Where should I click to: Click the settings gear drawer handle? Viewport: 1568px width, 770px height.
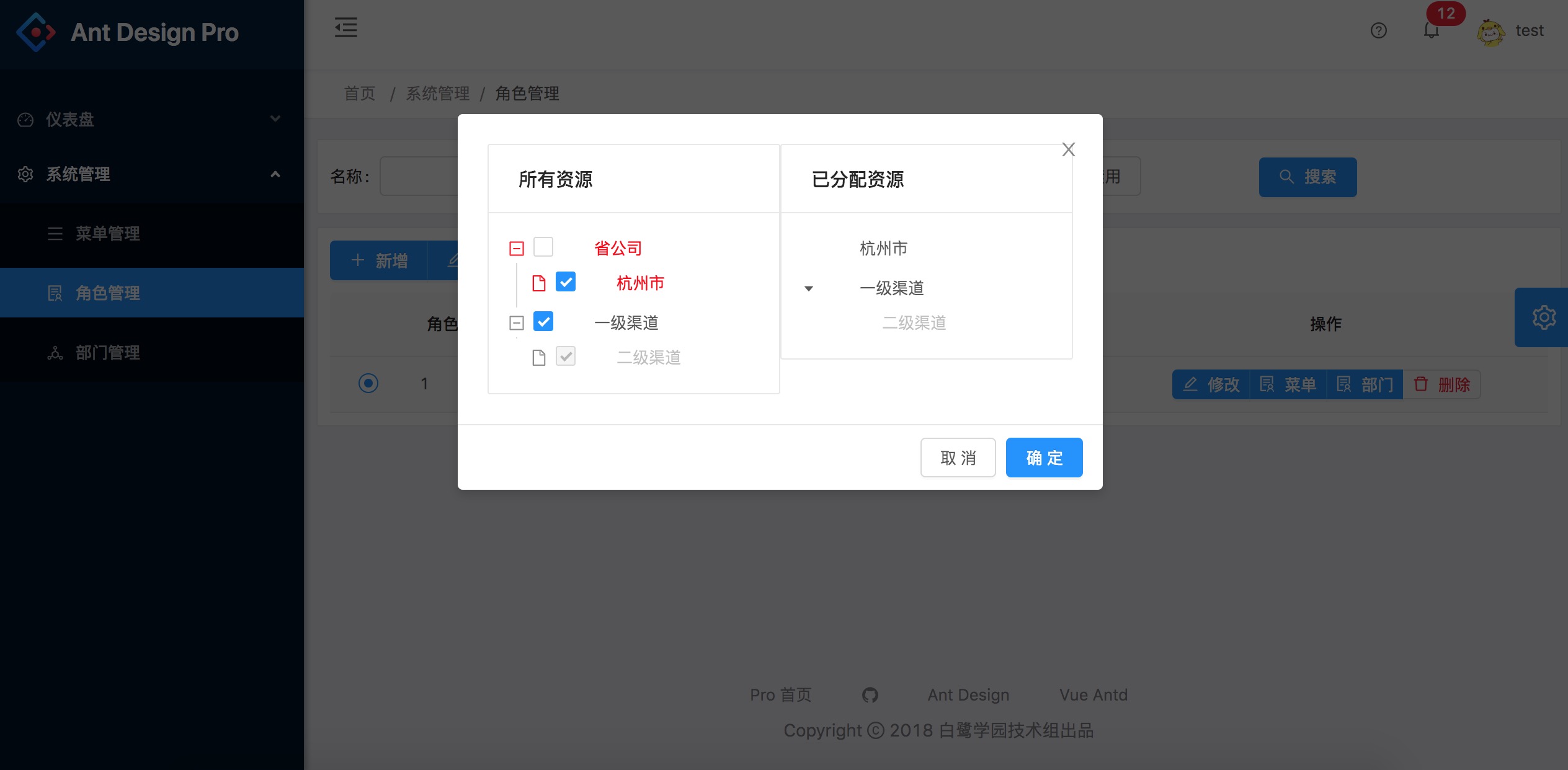tap(1543, 317)
